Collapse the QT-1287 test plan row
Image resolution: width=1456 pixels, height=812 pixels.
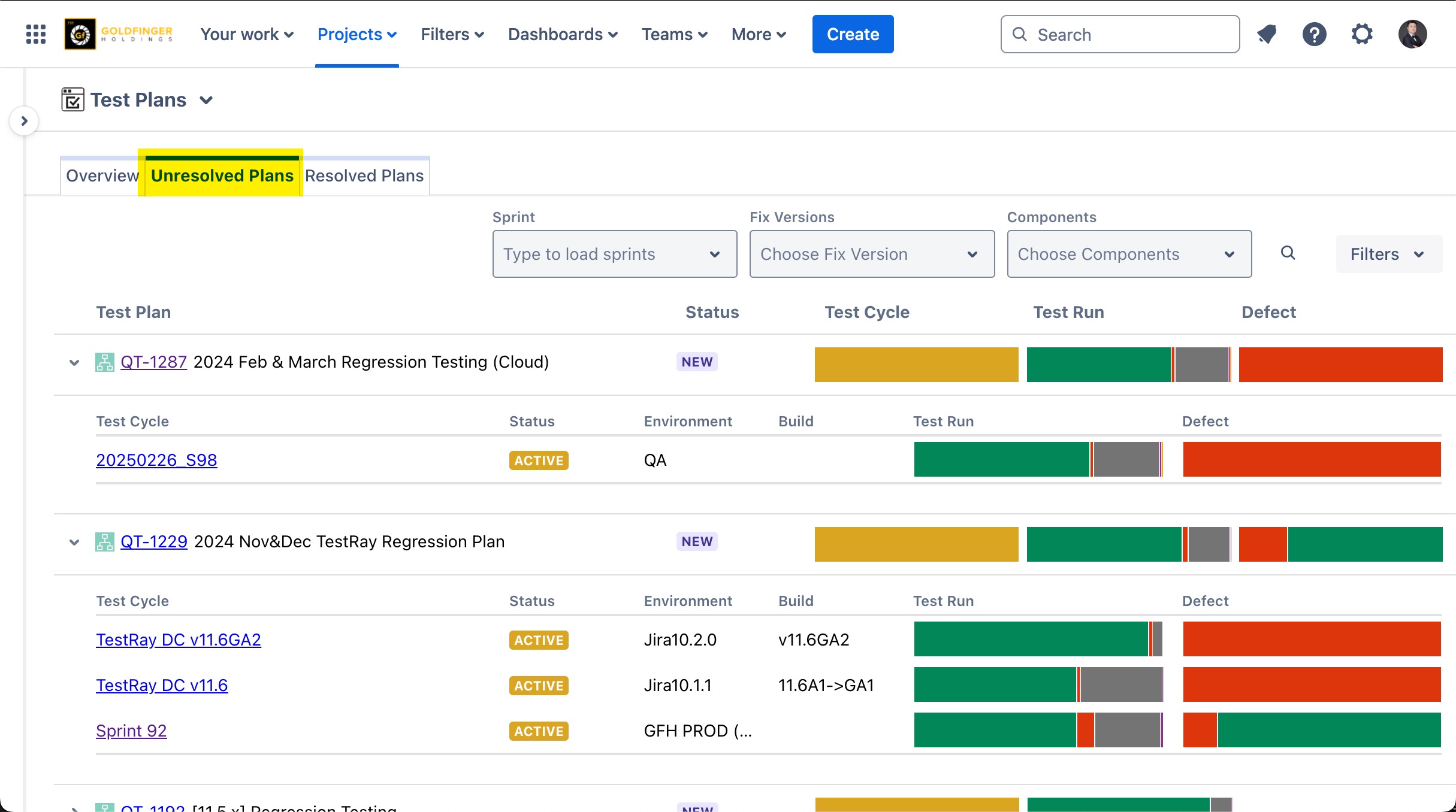pyautogui.click(x=74, y=362)
